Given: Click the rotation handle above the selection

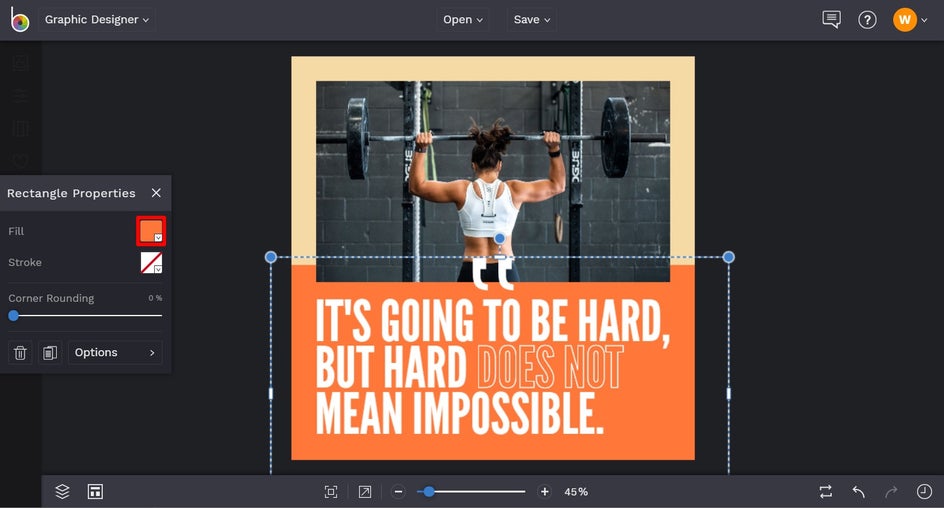Looking at the screenshot, I should tap(500, 238).
